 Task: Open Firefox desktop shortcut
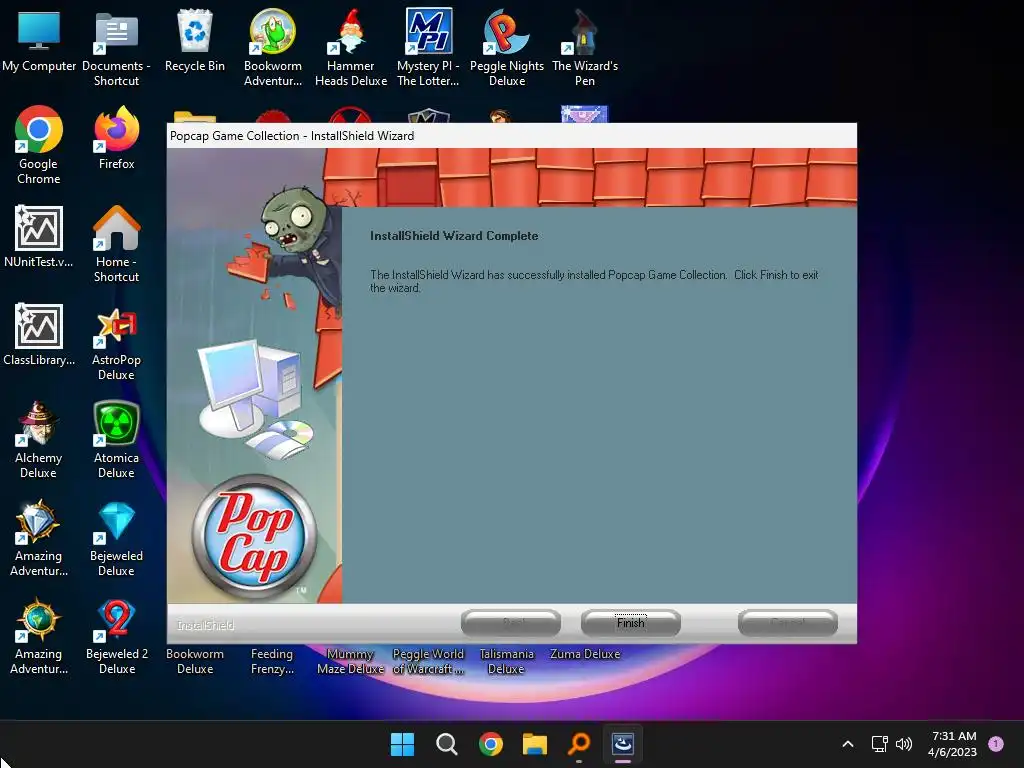pos(116,138)
